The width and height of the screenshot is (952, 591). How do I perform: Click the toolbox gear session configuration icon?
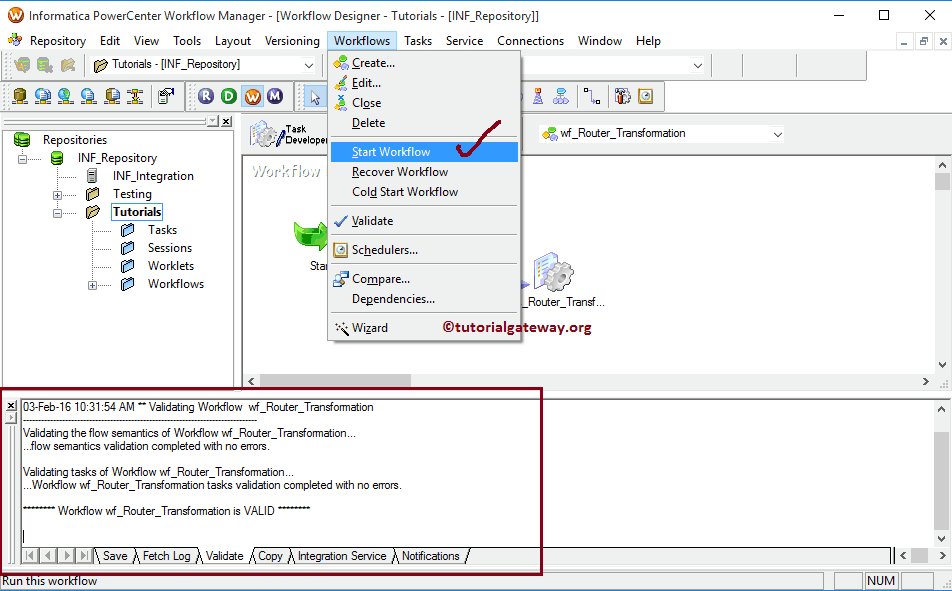coord(622,96)
